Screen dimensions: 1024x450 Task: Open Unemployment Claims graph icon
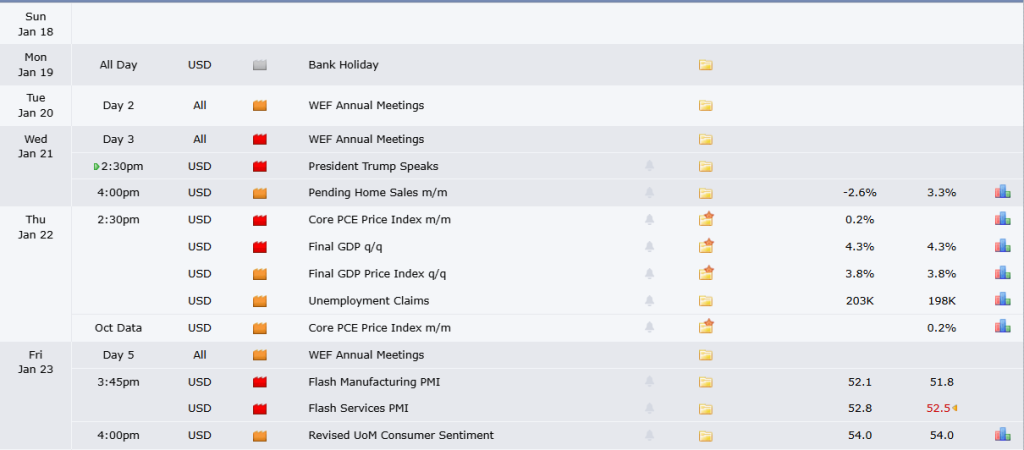(1002, 300)
